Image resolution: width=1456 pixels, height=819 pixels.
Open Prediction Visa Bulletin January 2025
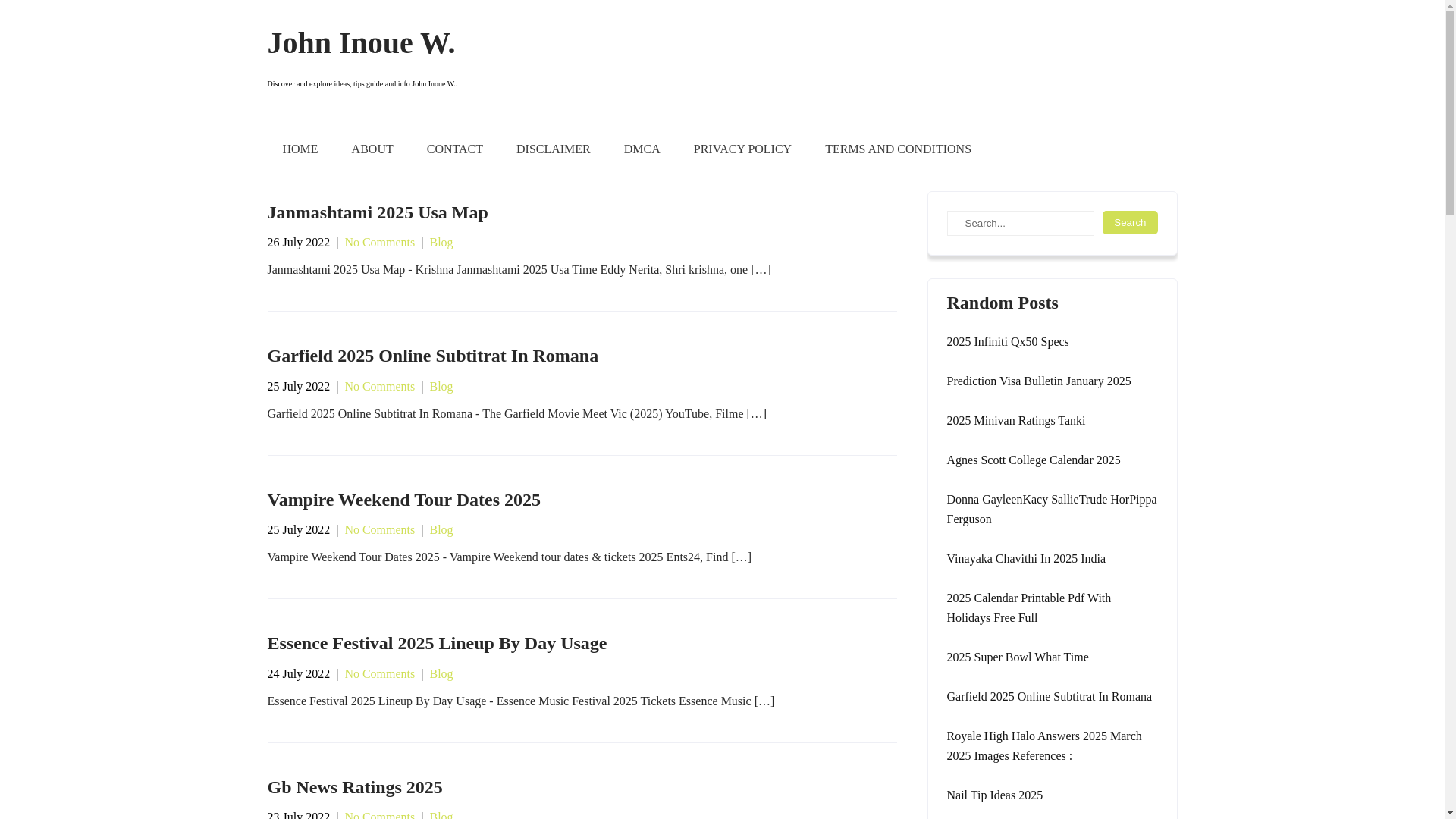[x=1038, y=381]
